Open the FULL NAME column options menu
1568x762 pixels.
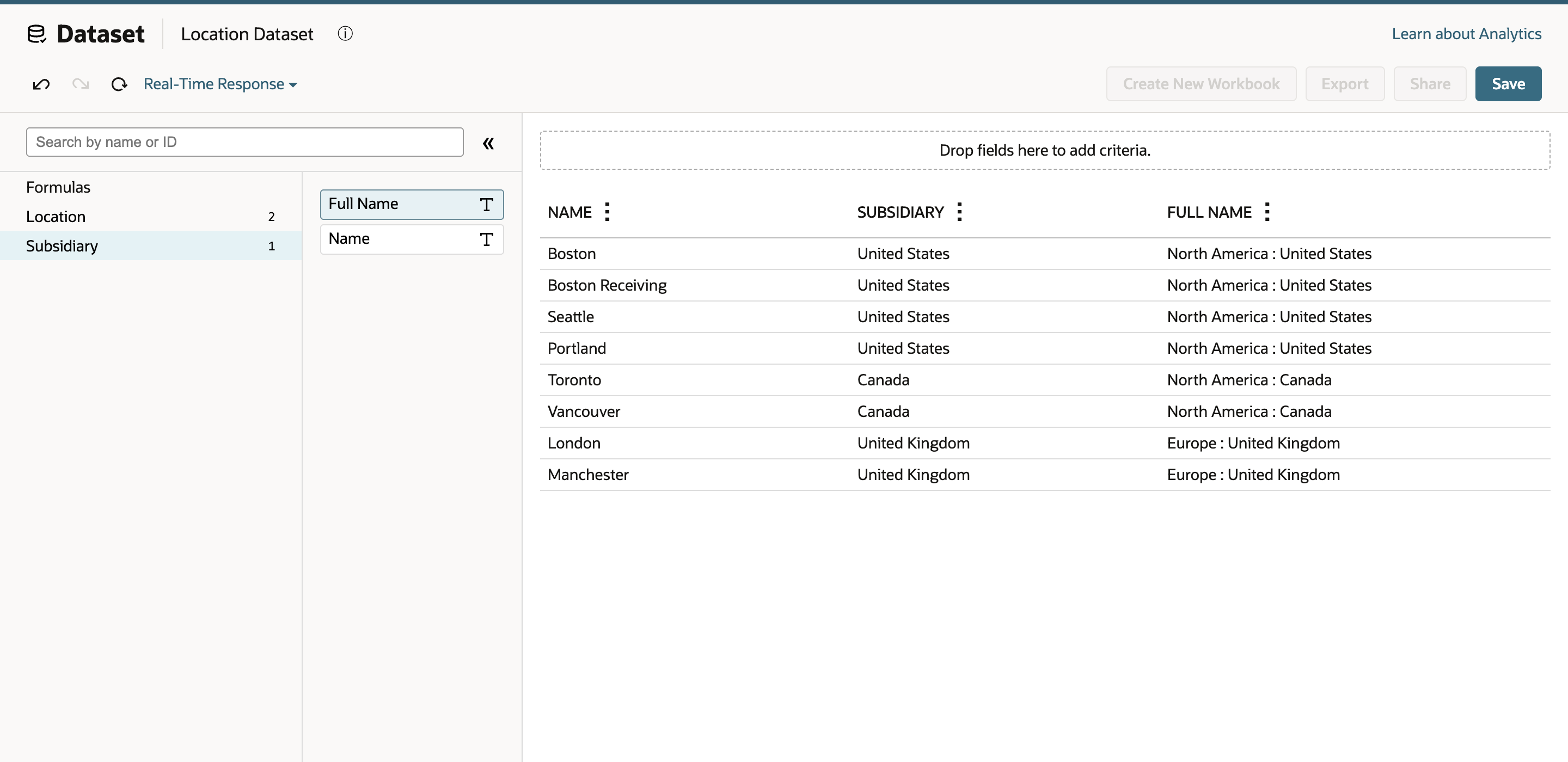[1267, 212]
